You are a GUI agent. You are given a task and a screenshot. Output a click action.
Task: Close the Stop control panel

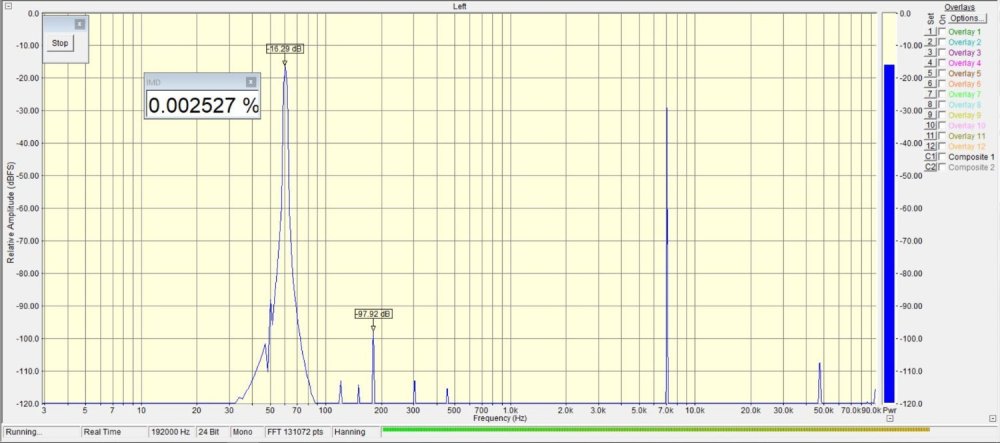80,23
